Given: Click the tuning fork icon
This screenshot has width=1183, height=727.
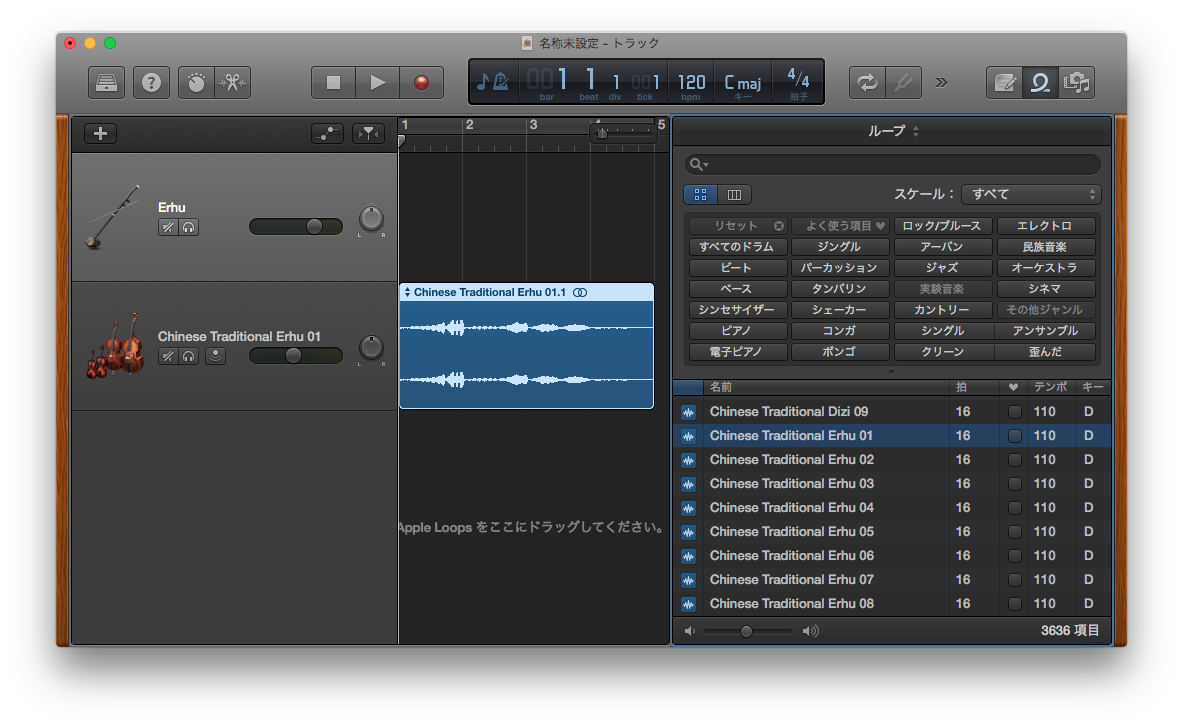Looking at the screenshot, I should click(x=904, y=83).
